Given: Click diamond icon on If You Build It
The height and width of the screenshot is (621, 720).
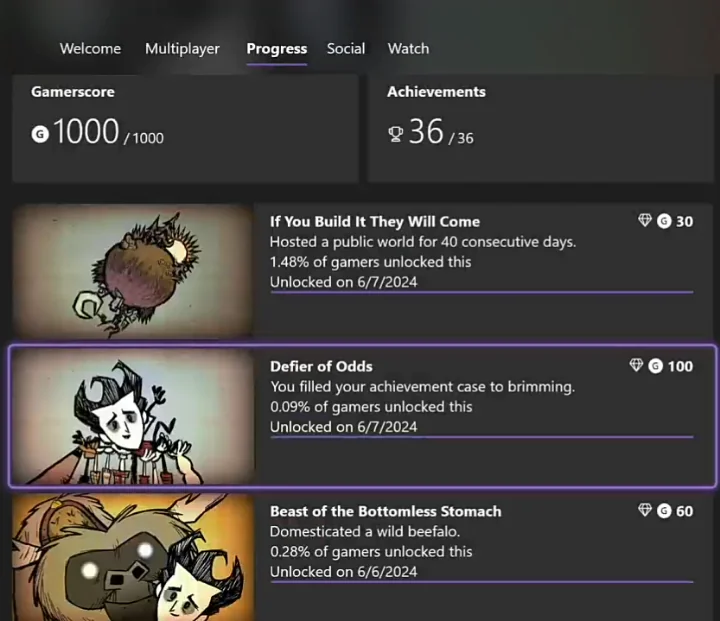Looking at the screenshot, I should [645, 221].
